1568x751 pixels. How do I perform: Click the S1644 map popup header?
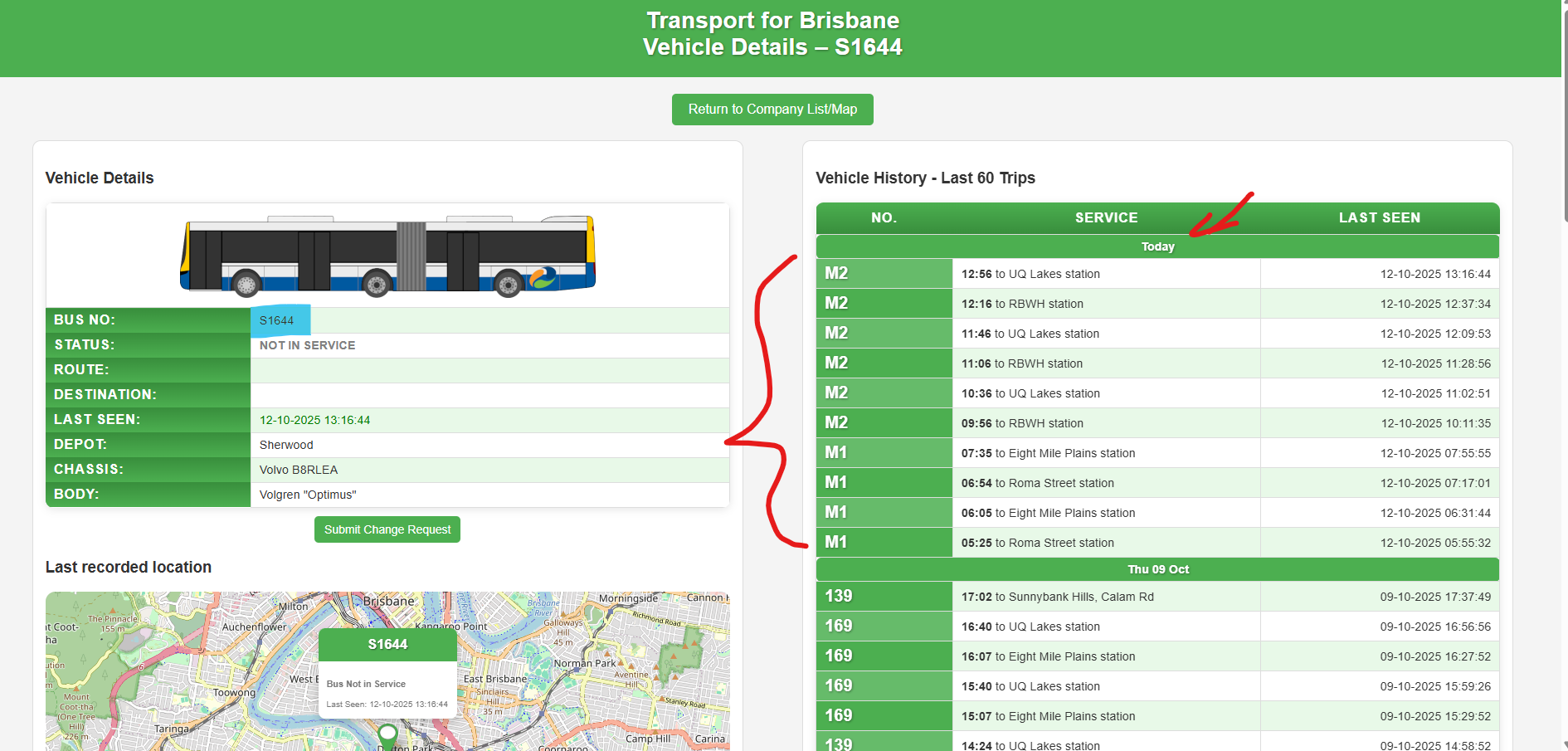(387, 645)
